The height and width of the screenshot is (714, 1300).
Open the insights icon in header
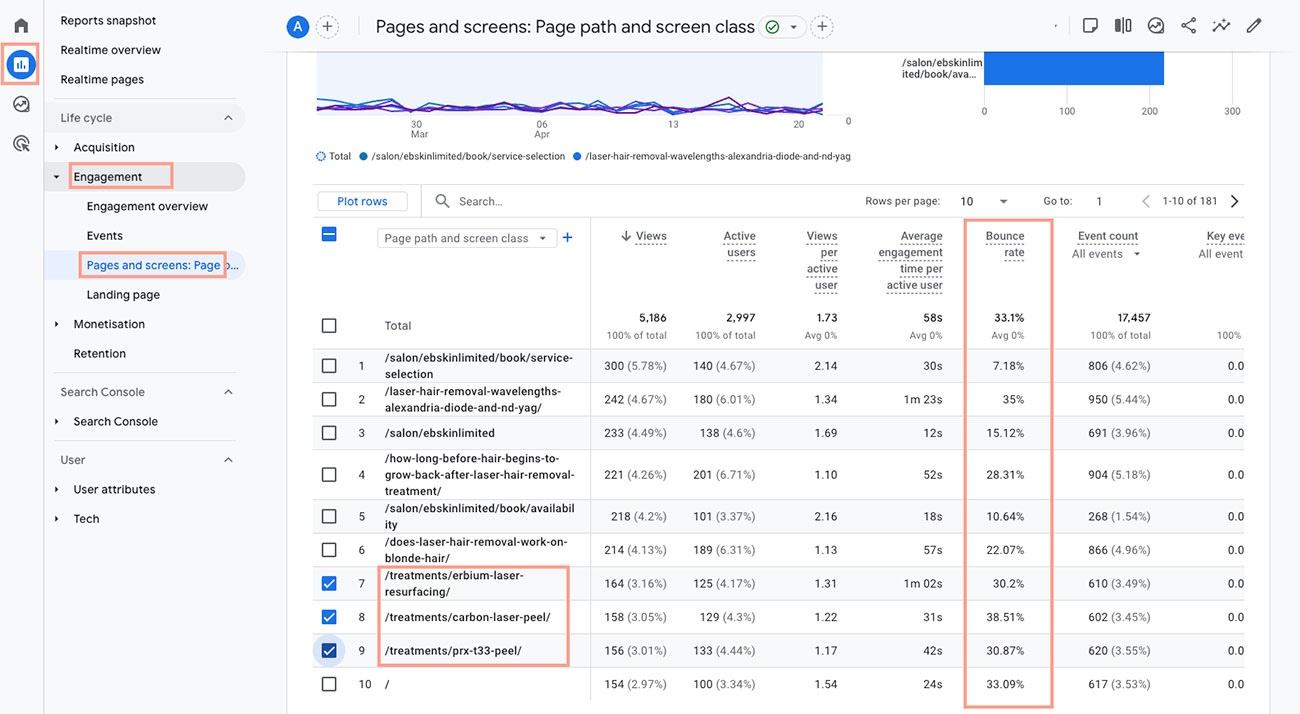click(1156, 26)
